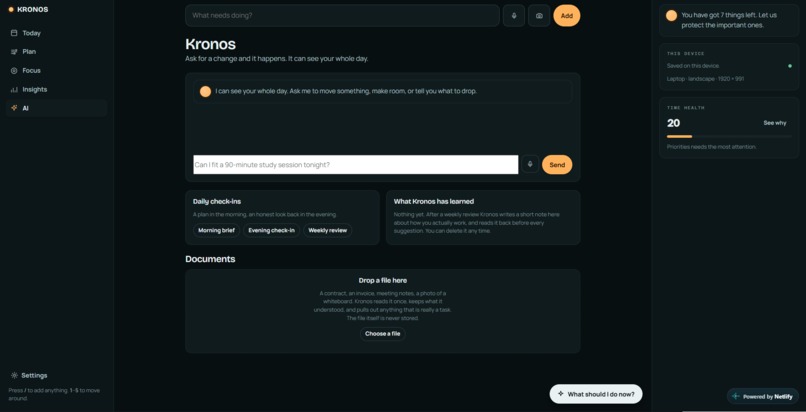Viewport: 806px width, 412px height.
Task: Click the Documents heading
Action: (x=210, y=259)
